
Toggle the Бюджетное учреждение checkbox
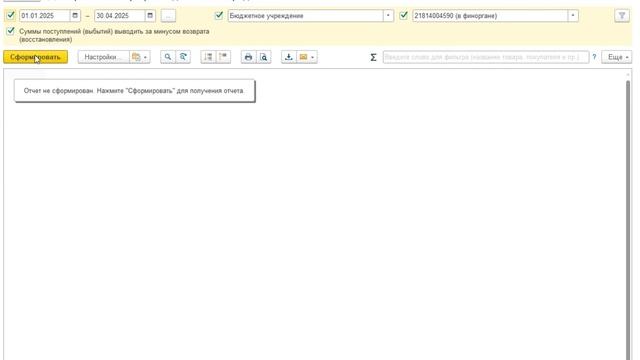point(219,16)
